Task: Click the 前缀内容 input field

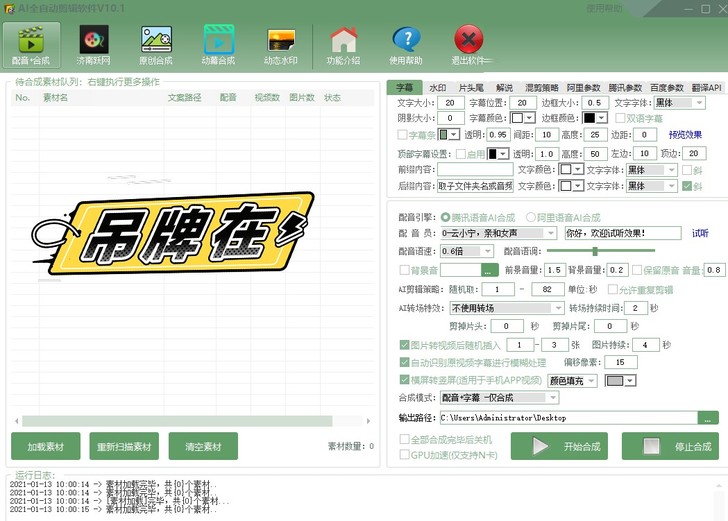Action: coord(475,170)
